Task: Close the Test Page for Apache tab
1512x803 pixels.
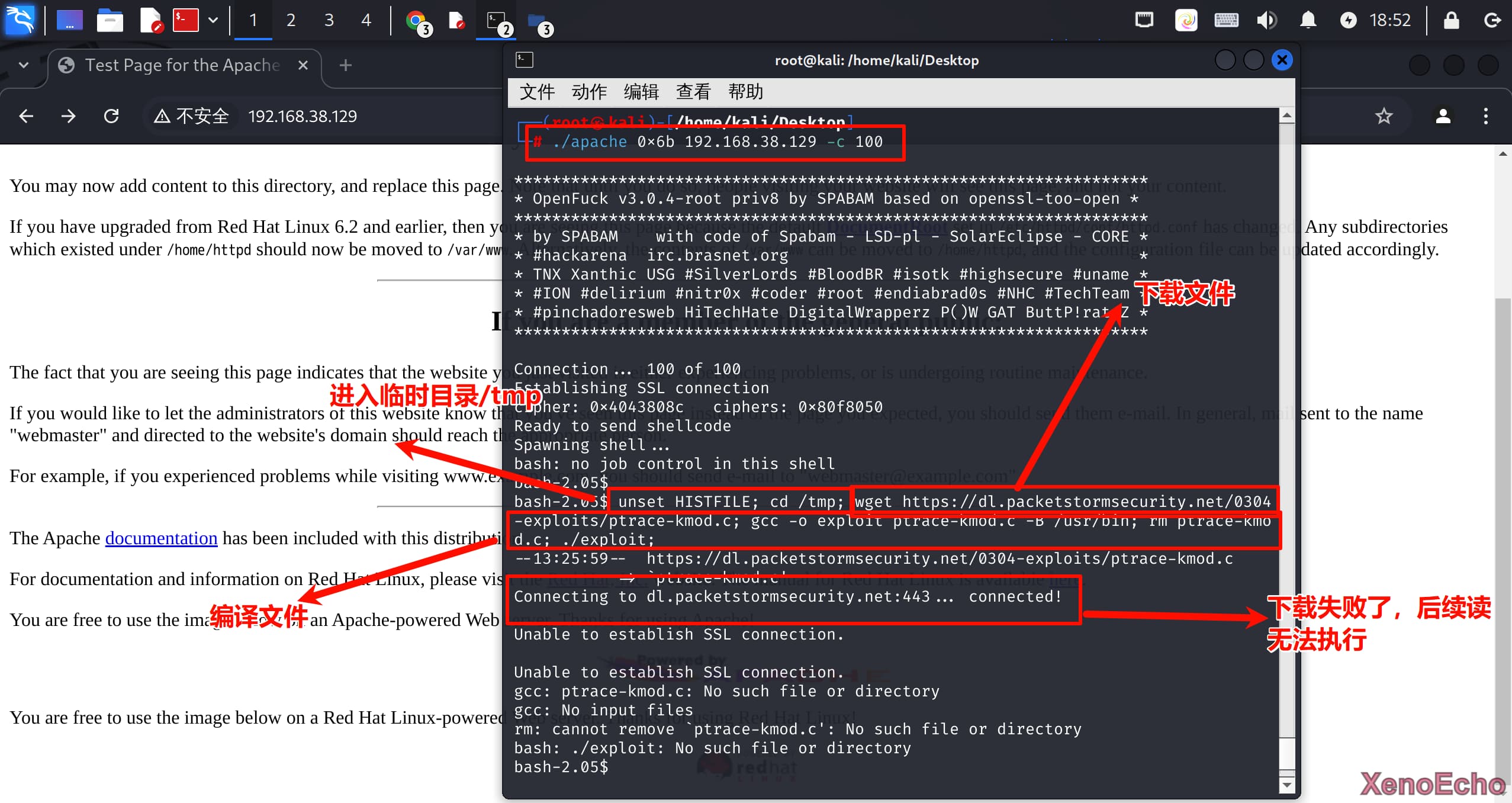Action: (303, 65)
